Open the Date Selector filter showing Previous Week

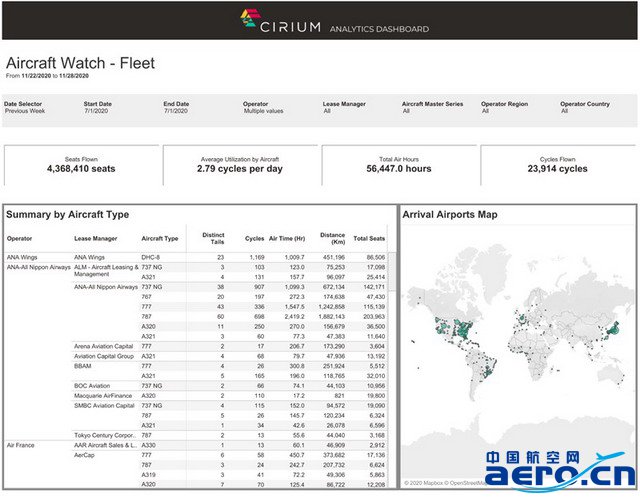[x=24, y=107]
